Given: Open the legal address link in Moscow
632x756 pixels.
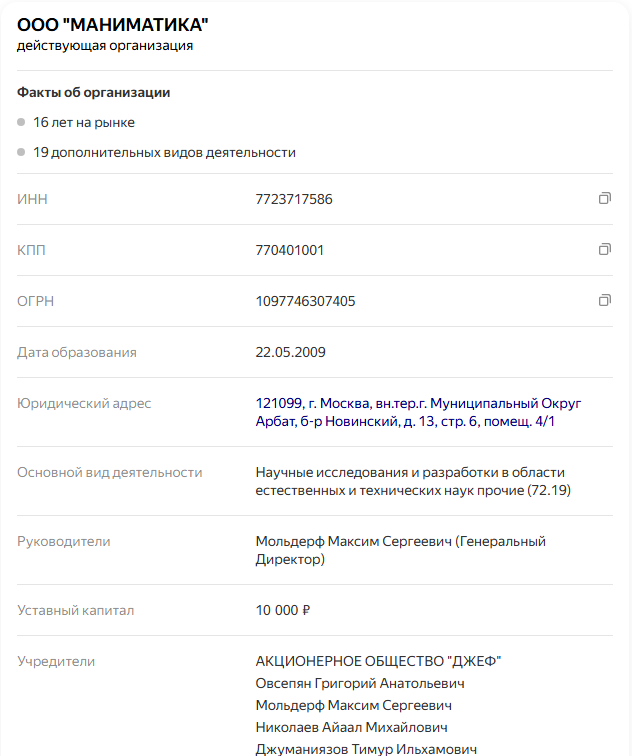Looking at the screenshot, I should pos(418,412).
